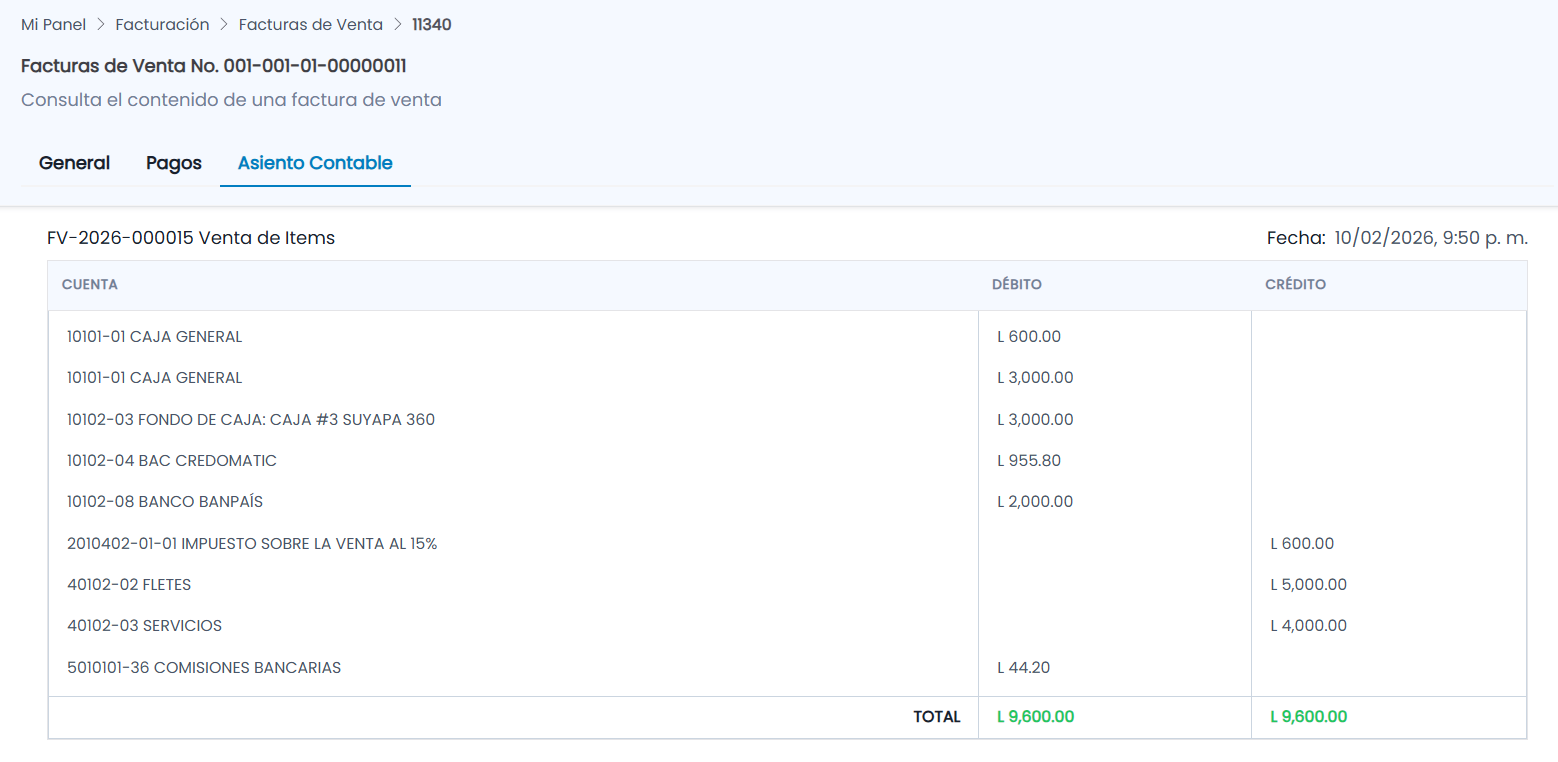Click the DÉBITO column header
This screenshot has height=762, width=1558.
coord(1017,285)
